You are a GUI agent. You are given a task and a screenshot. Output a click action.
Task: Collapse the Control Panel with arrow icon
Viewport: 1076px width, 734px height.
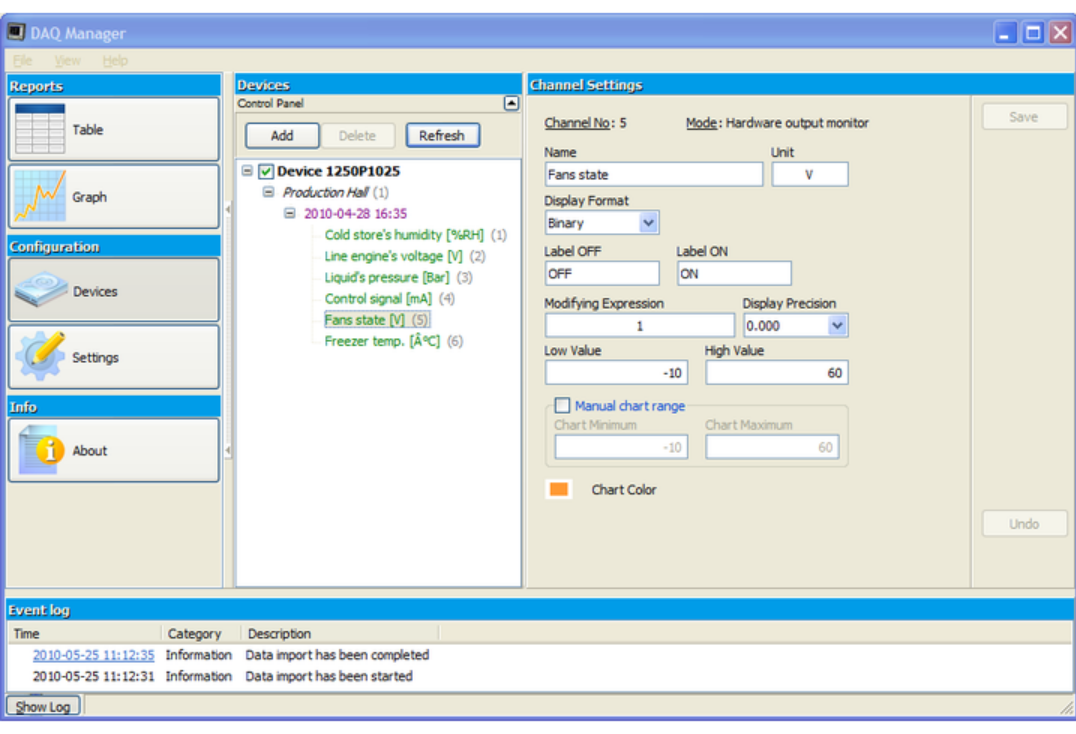(511, 103)
